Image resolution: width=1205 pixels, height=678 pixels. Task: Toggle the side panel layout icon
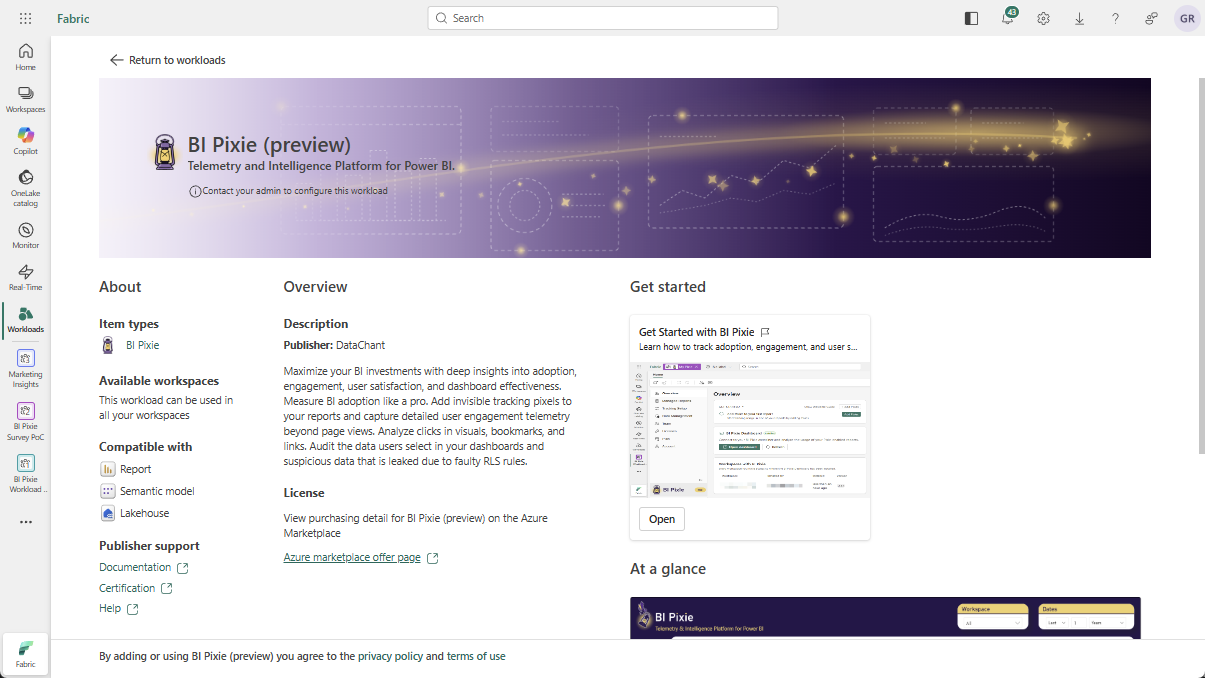point(971,18)
